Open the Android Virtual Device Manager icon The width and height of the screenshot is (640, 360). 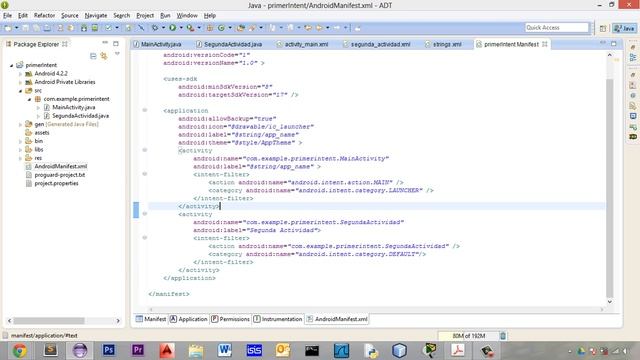coord(95,28)
